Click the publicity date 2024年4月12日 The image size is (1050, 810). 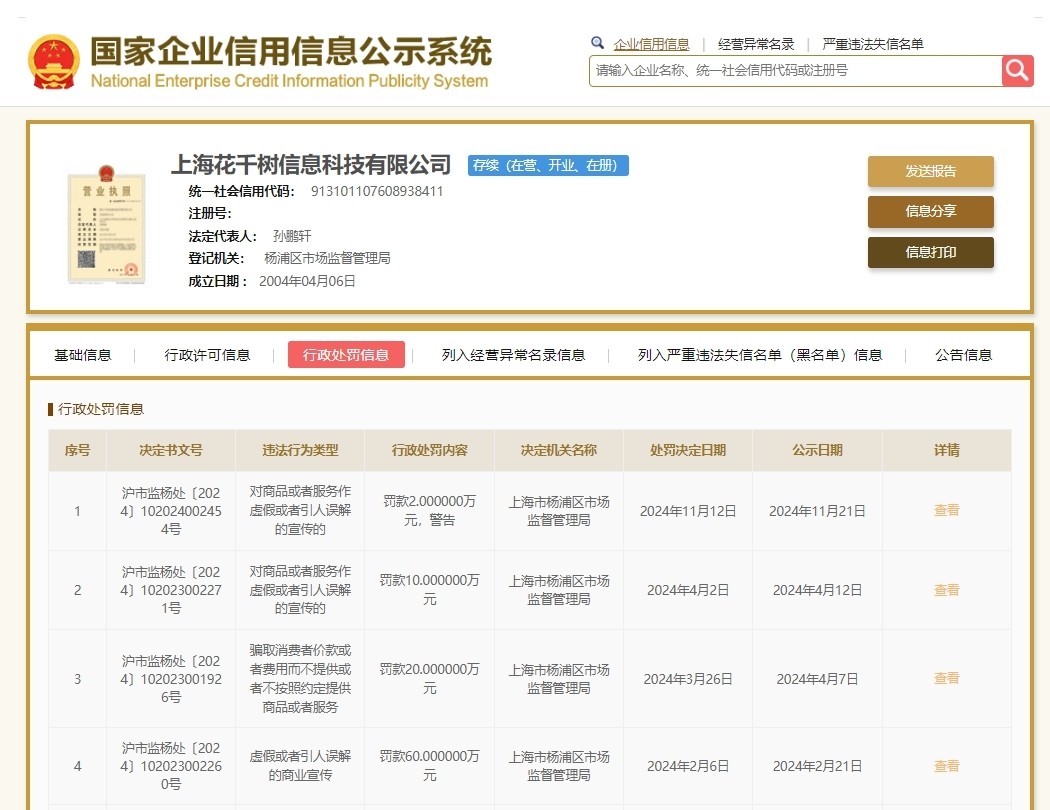pos(817,590)
